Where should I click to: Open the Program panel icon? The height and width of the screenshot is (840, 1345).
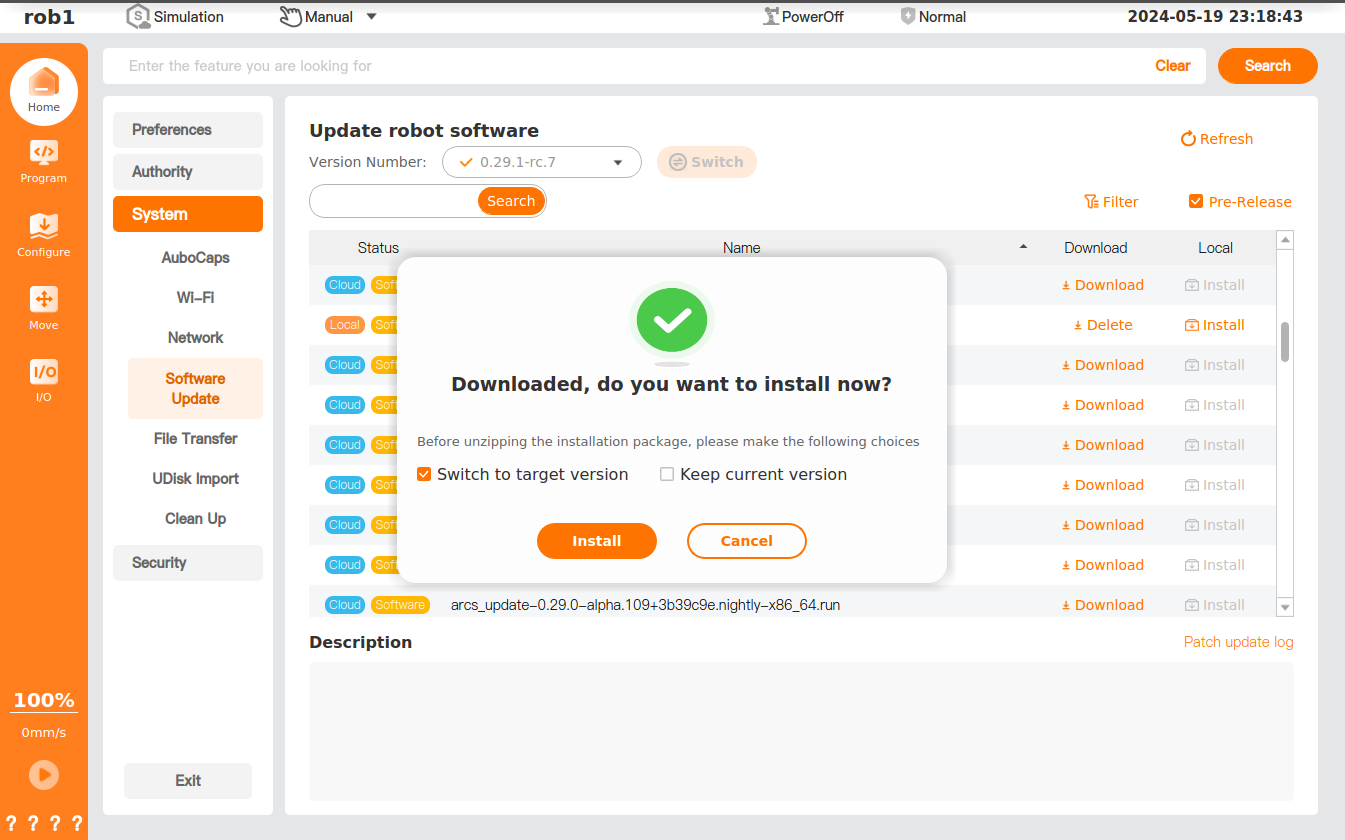coord(43,153)
